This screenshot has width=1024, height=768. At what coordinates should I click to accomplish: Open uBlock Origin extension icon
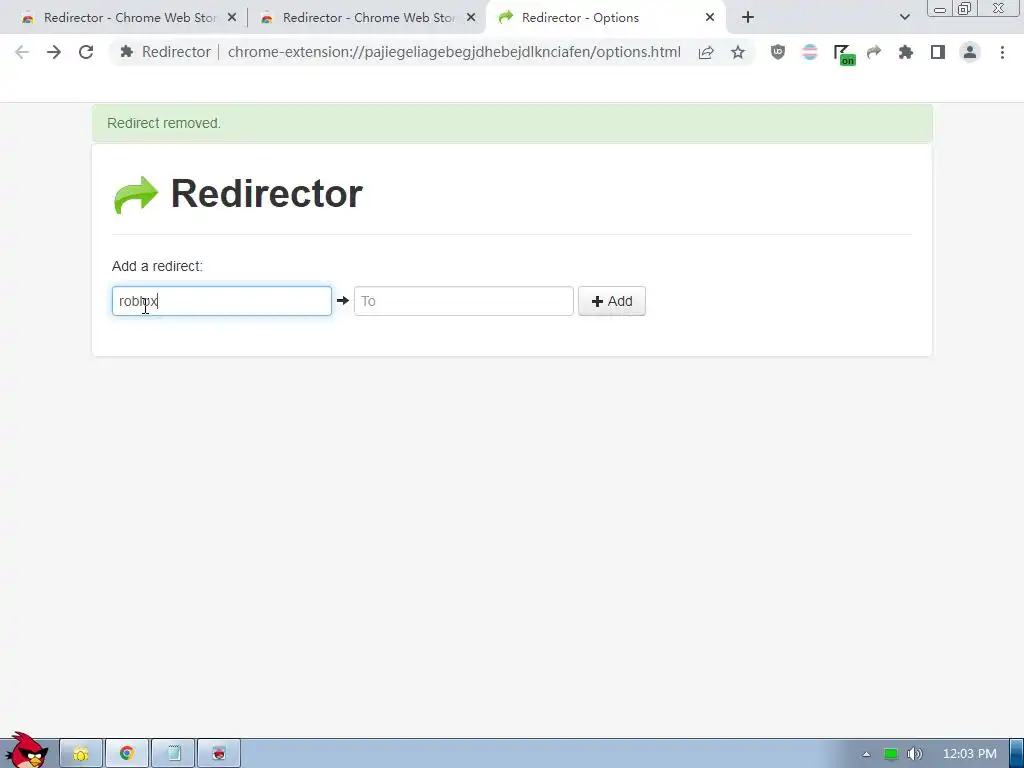(777, 52)
